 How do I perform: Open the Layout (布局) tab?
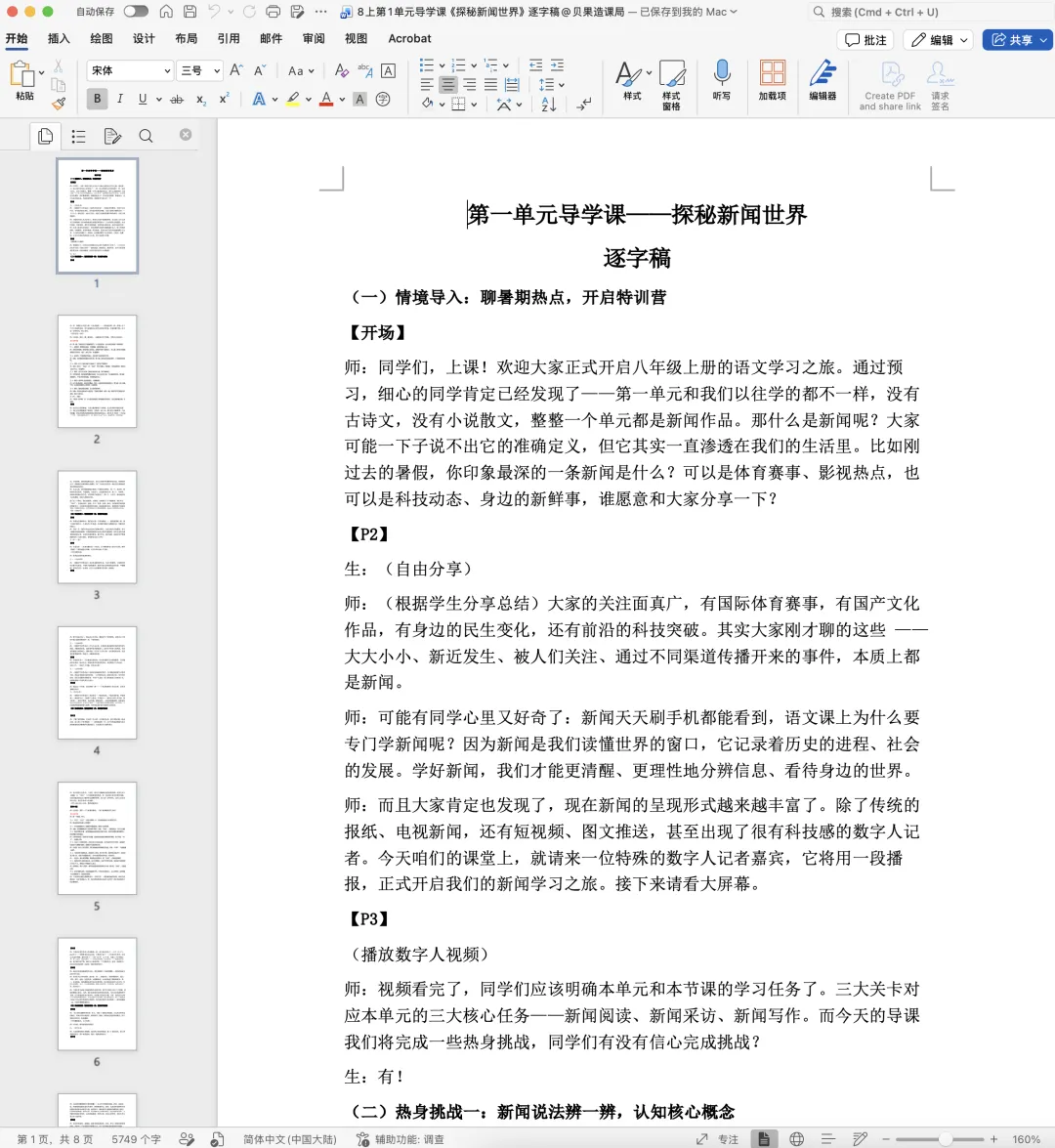(x=186, y=39)
